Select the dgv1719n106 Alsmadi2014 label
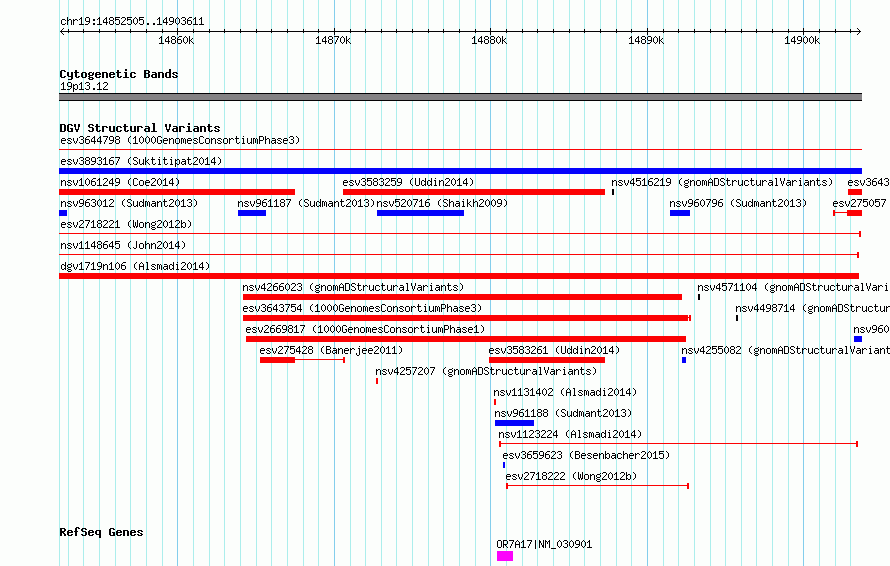Viewport: 890px width, 566px height. pos(135,266)
